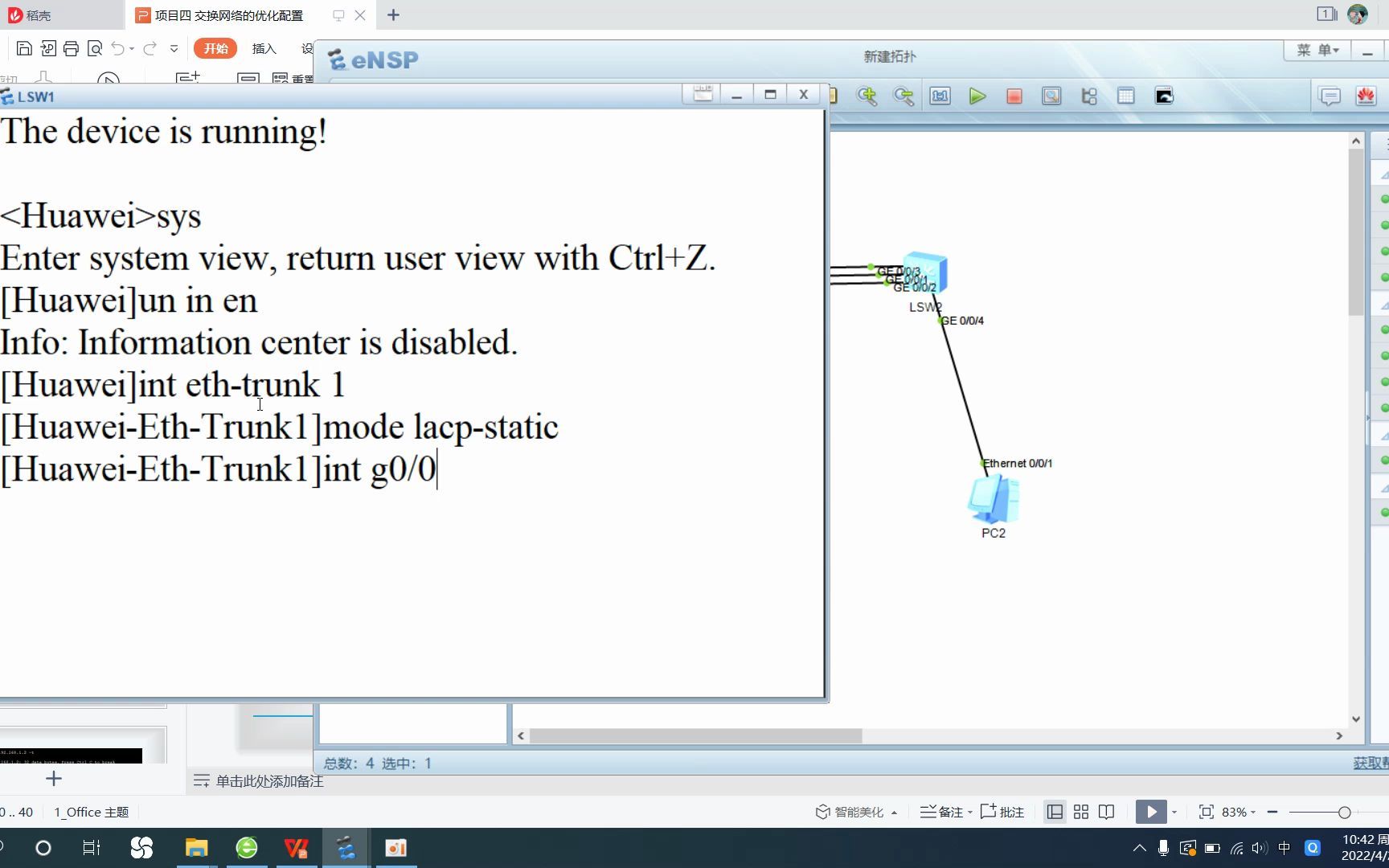1389x868 pixels.
Task: Click the fit-to-screen 1:1 icon in eNSP
Action: tap(940, 96)
